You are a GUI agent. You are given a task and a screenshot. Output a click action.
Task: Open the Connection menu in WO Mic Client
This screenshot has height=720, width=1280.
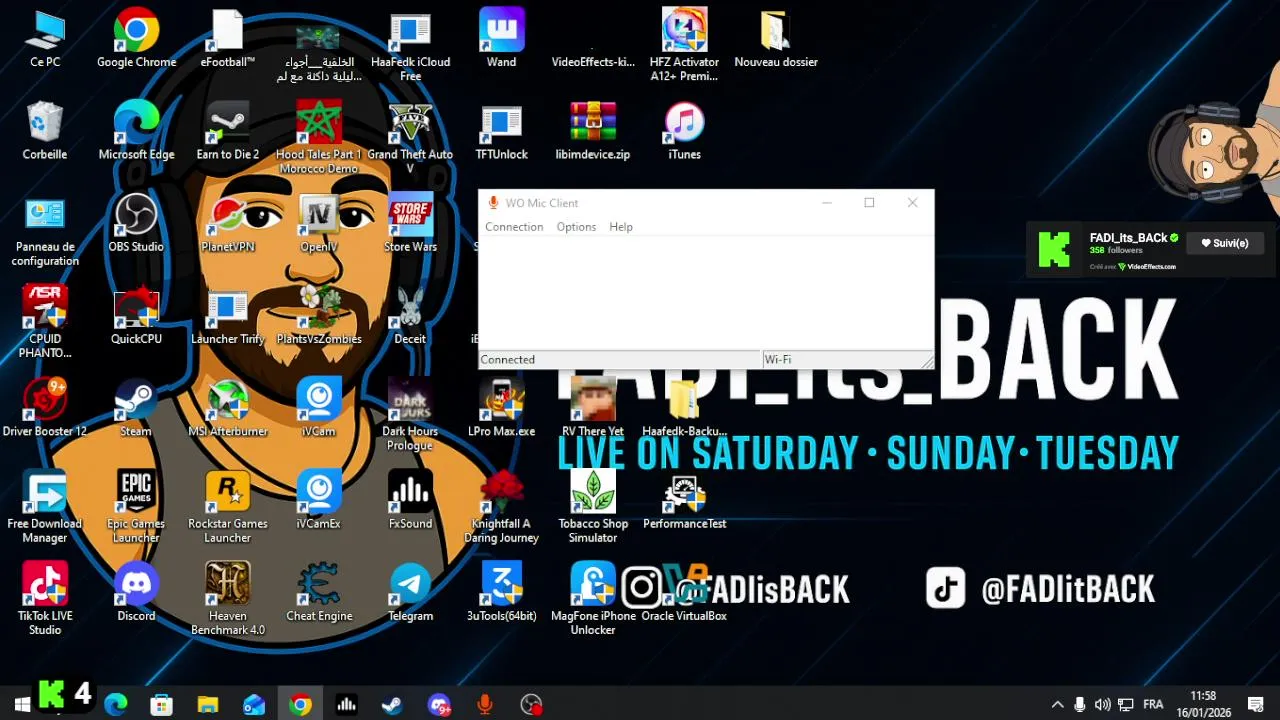click(x=514, y=227)
